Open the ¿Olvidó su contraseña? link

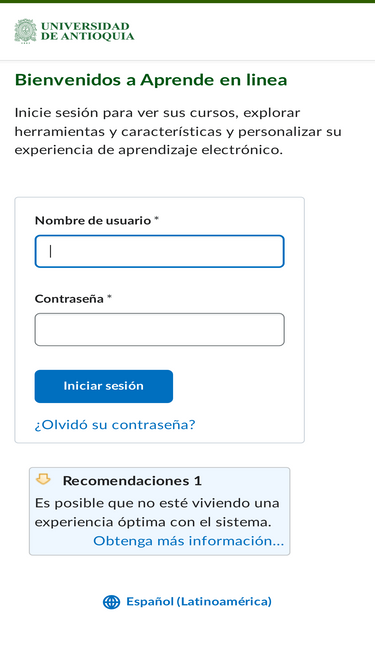coord(115,425)
